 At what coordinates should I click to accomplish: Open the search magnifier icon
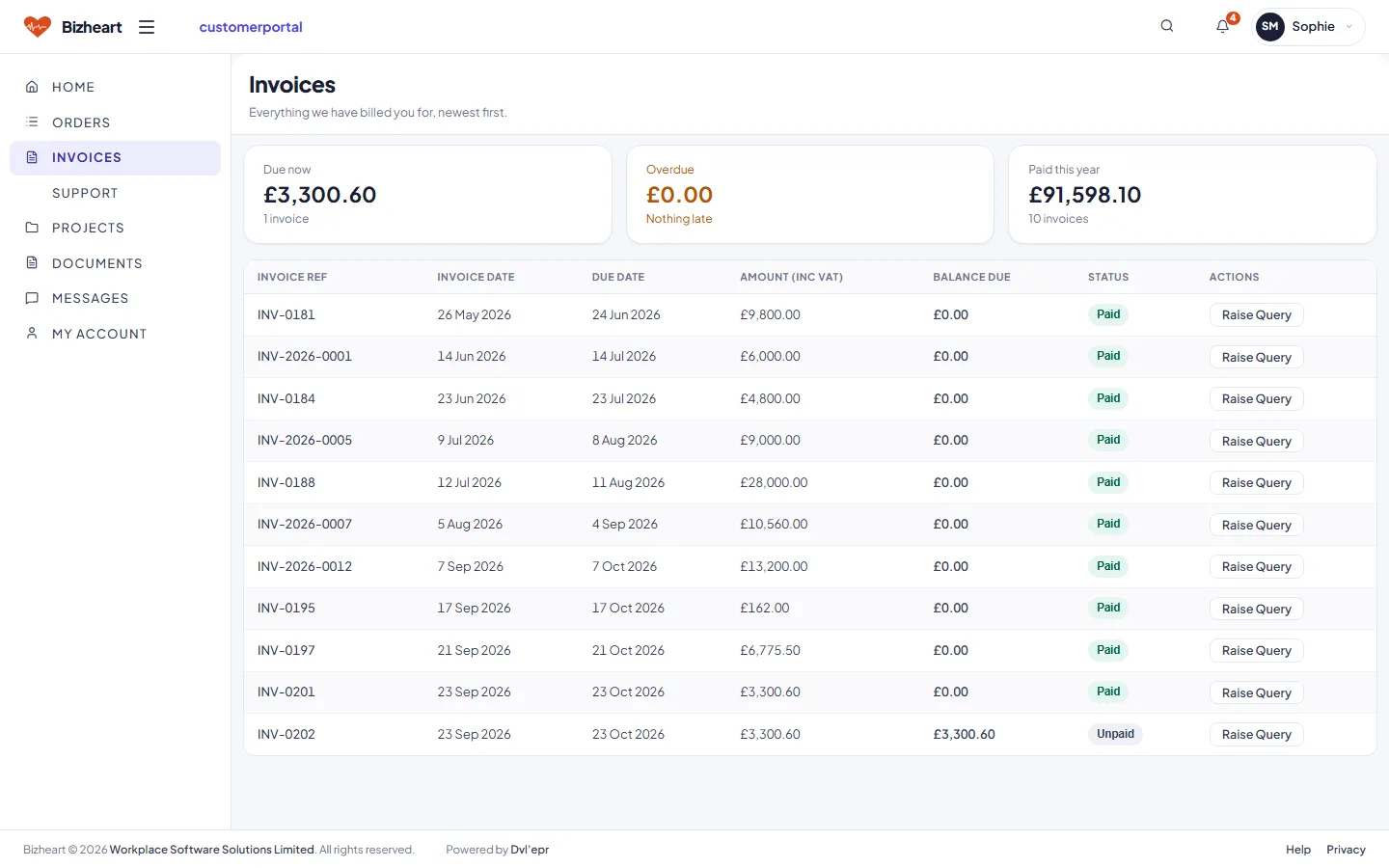[1167, 26]
